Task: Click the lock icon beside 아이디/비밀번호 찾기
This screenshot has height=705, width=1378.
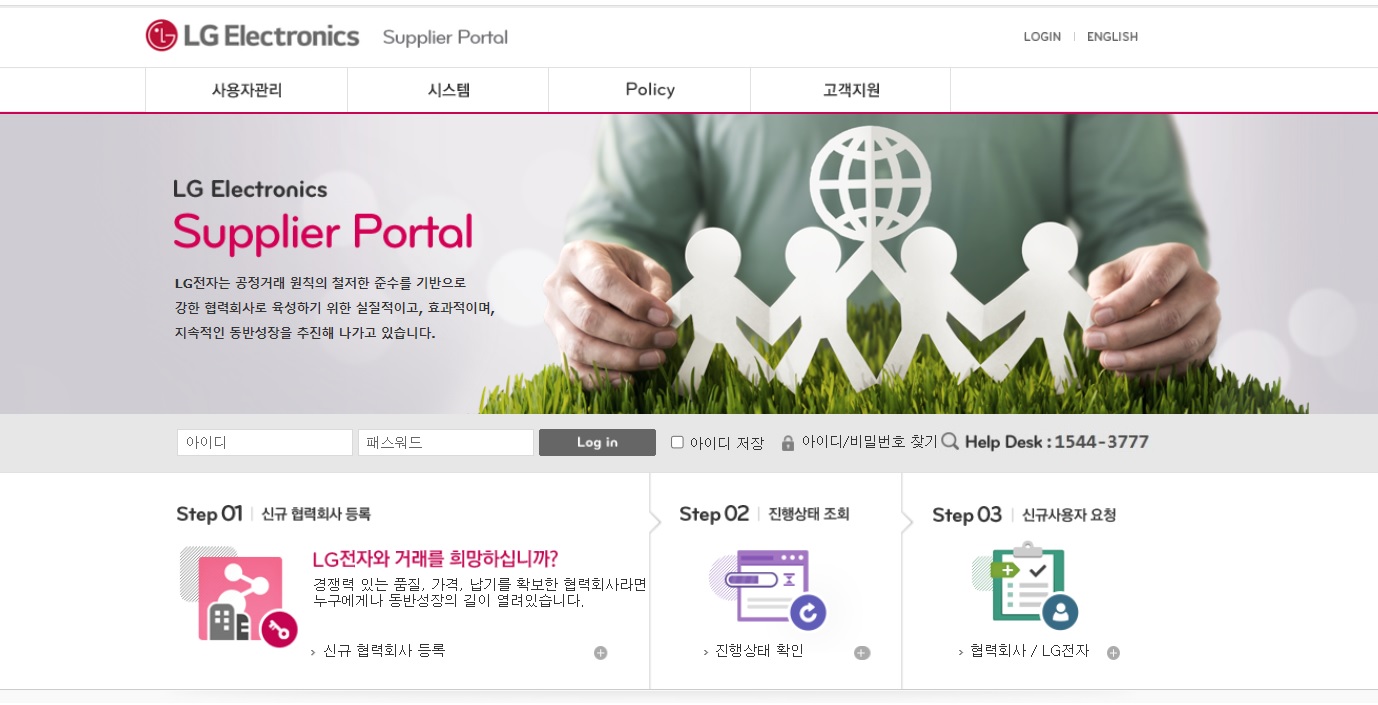Action: (x=788, y=443)
